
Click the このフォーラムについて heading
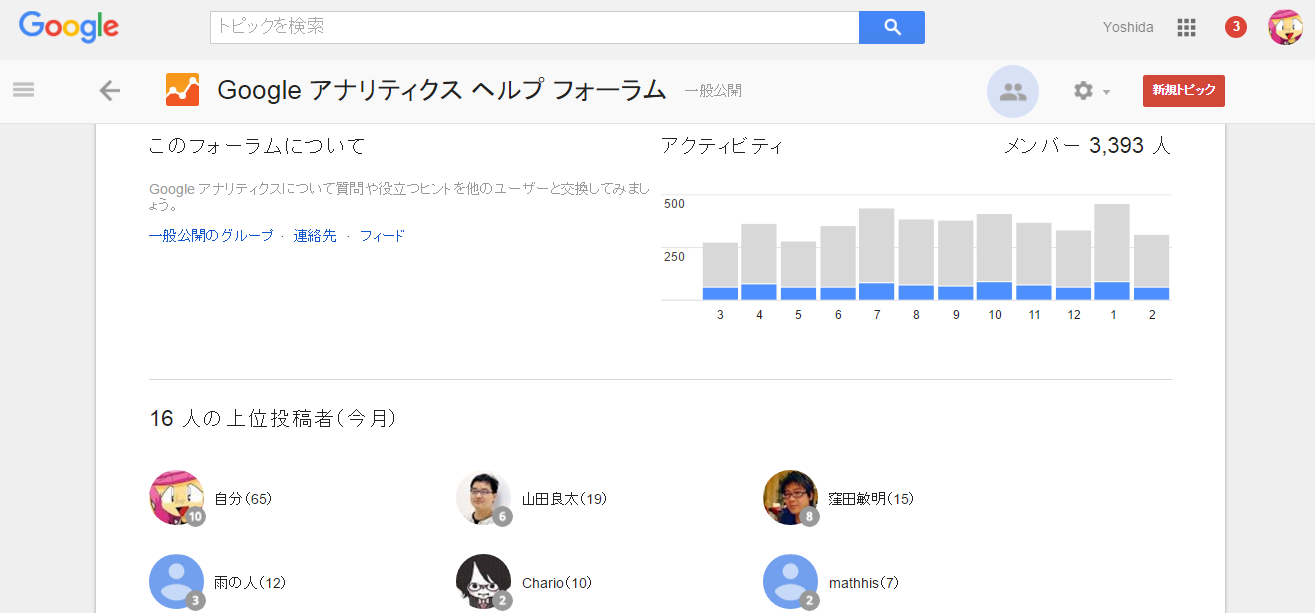[257, 147]
